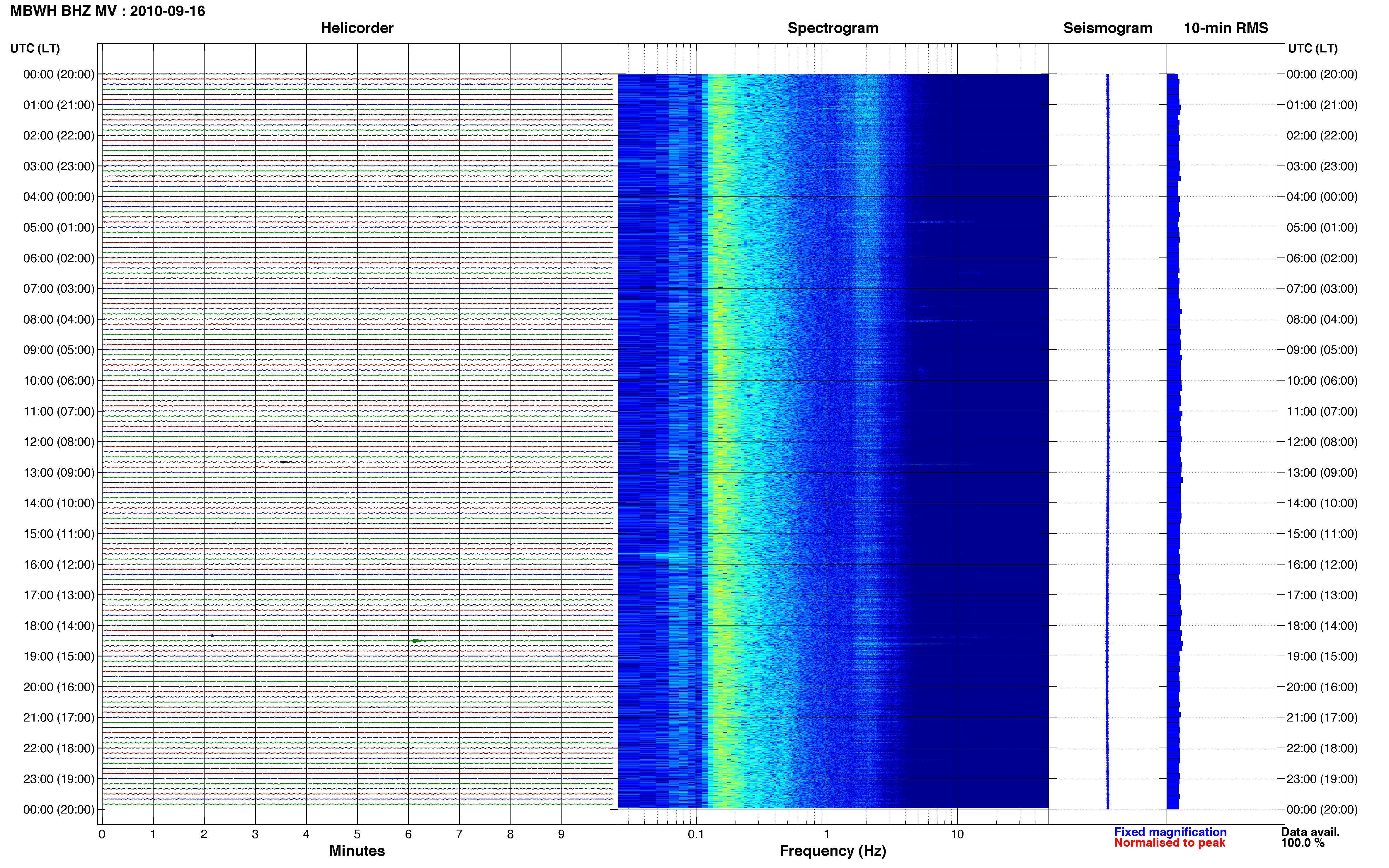This screenshot has width=1389, height=868.
Task: Click the 'Minutes' x-axis label
Action: 357,851
